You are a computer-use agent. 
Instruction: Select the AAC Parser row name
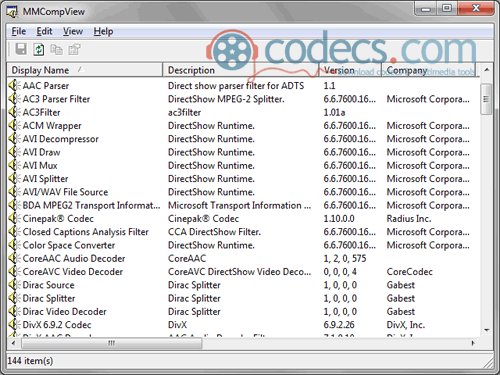[46, 86]
